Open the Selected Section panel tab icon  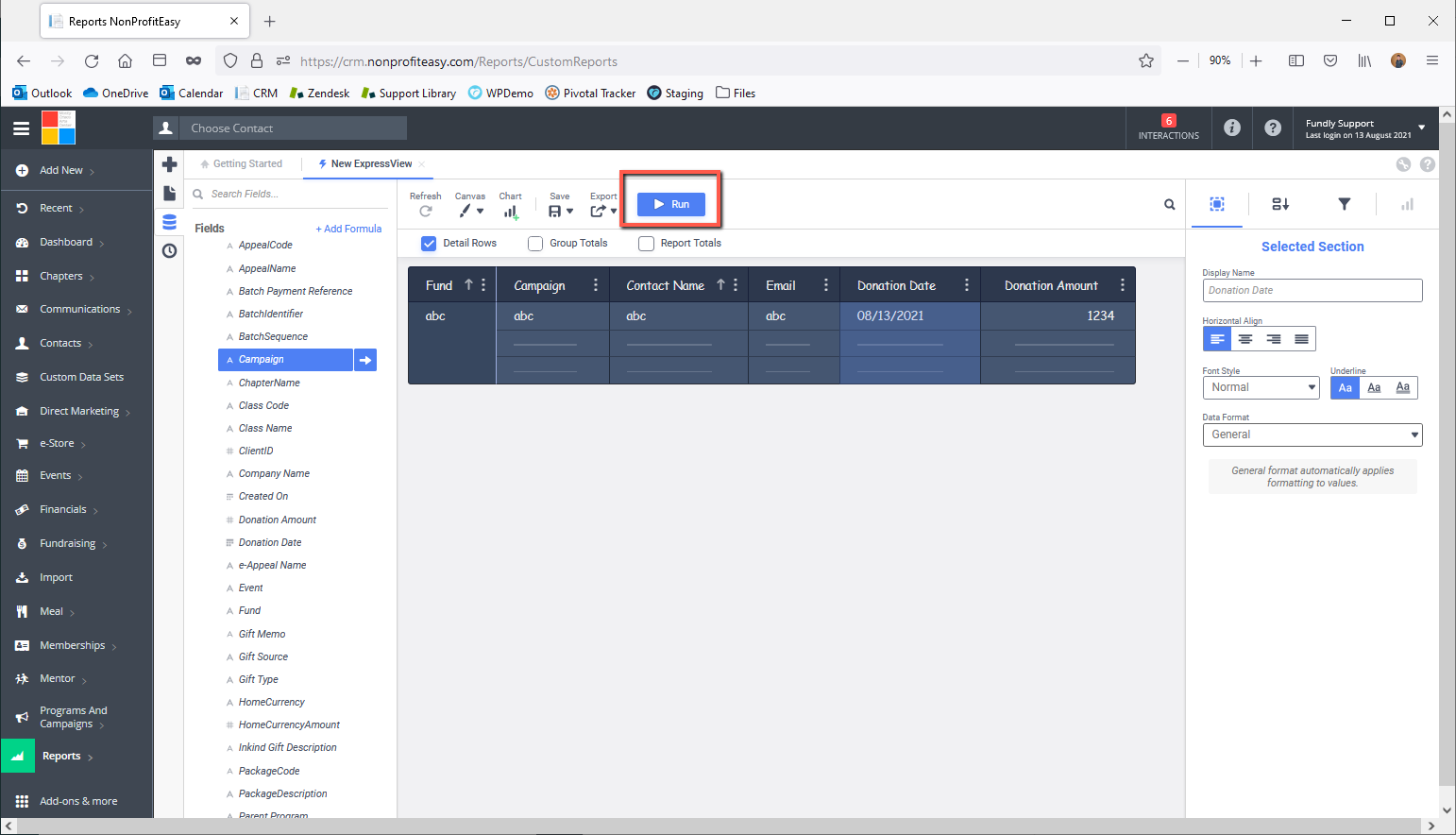click(x=1217, y=204)
